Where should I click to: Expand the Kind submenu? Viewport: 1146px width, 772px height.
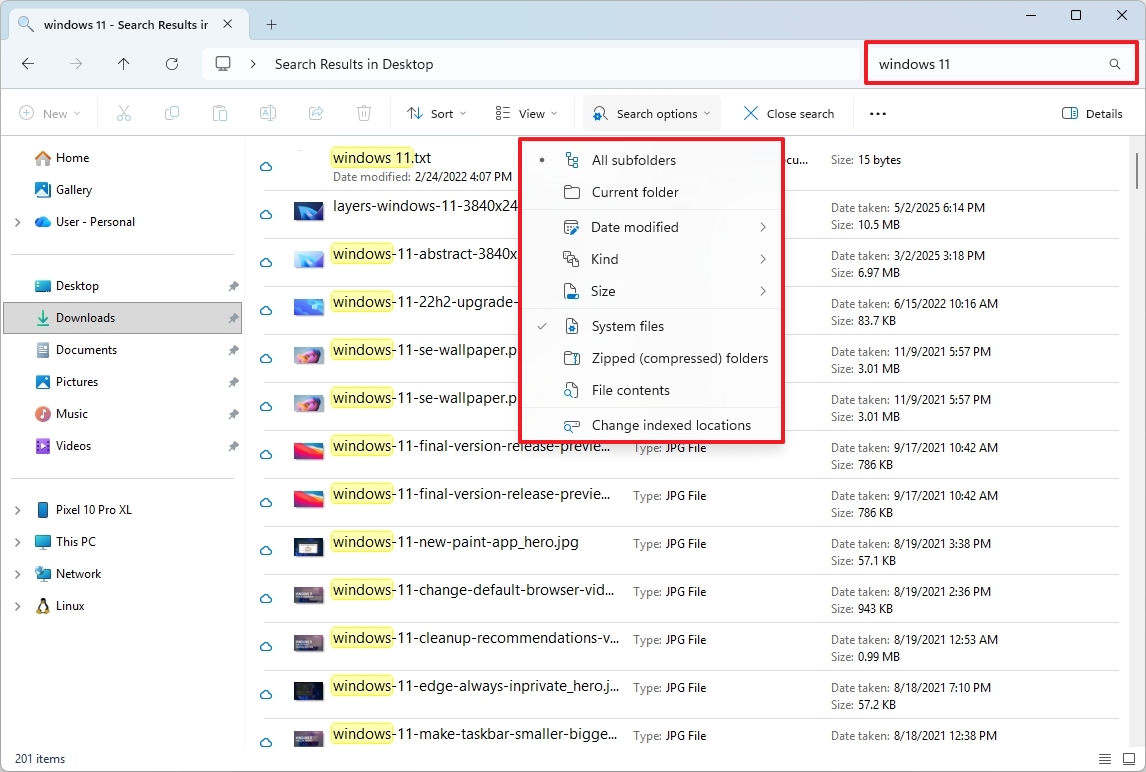pos(604,259)
